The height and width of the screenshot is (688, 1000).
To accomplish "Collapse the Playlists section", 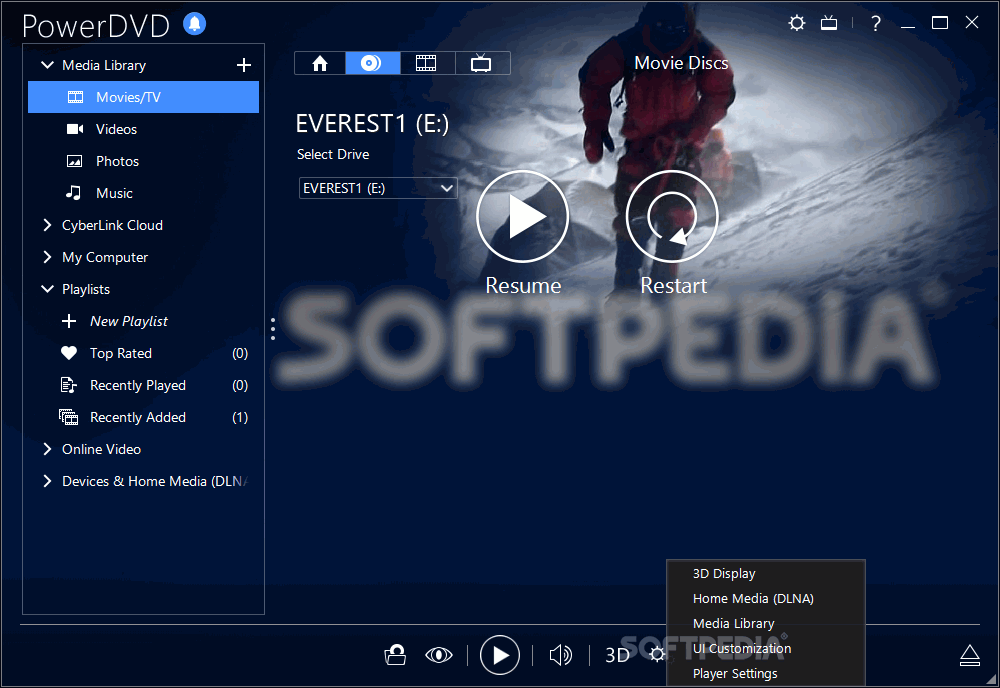I will click(47, 289).
